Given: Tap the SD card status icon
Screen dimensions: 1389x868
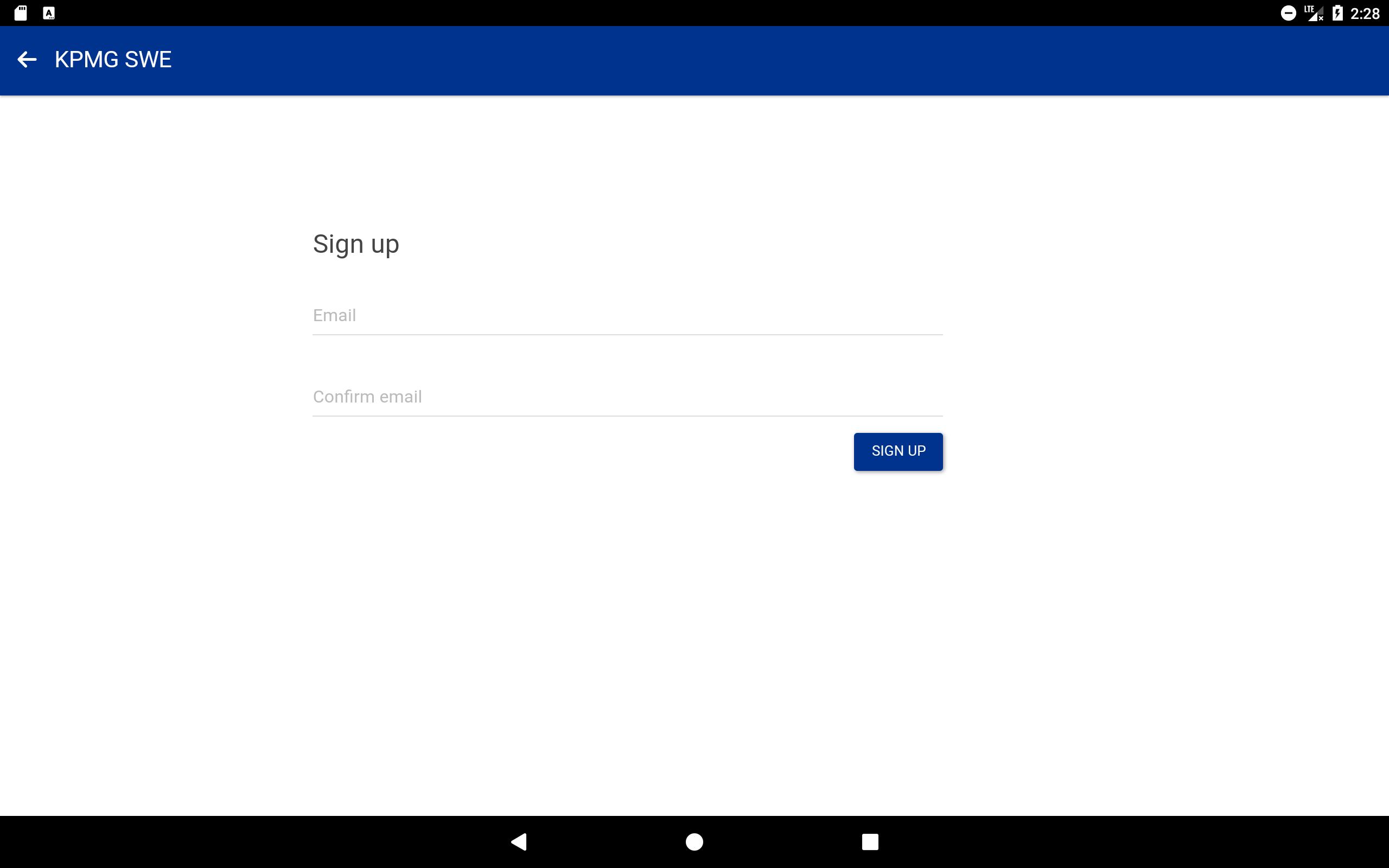Looking at the screenshot, I should click(x=21, y=13).
